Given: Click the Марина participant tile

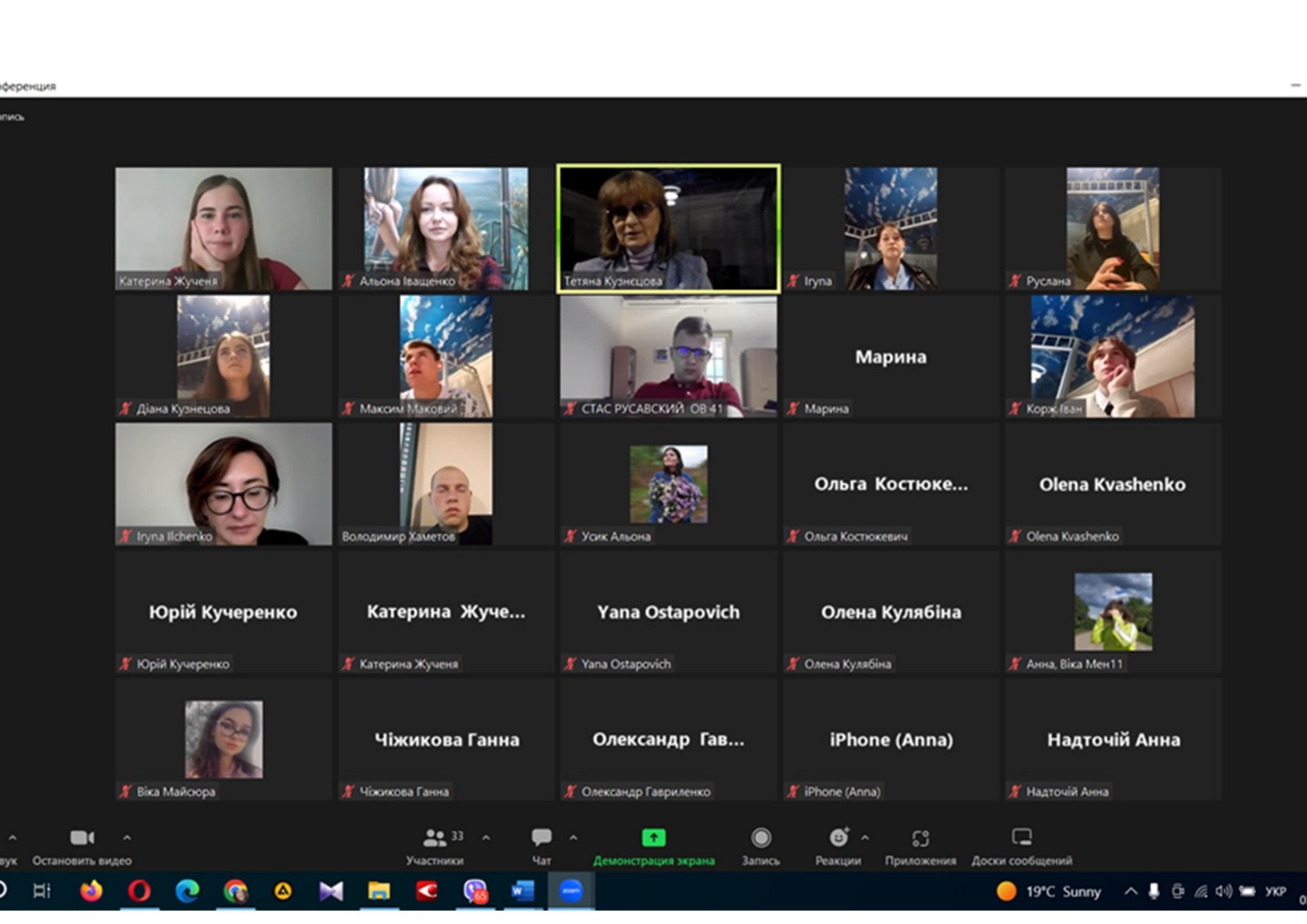Looking at the screenshot, I should coord(890,357).
